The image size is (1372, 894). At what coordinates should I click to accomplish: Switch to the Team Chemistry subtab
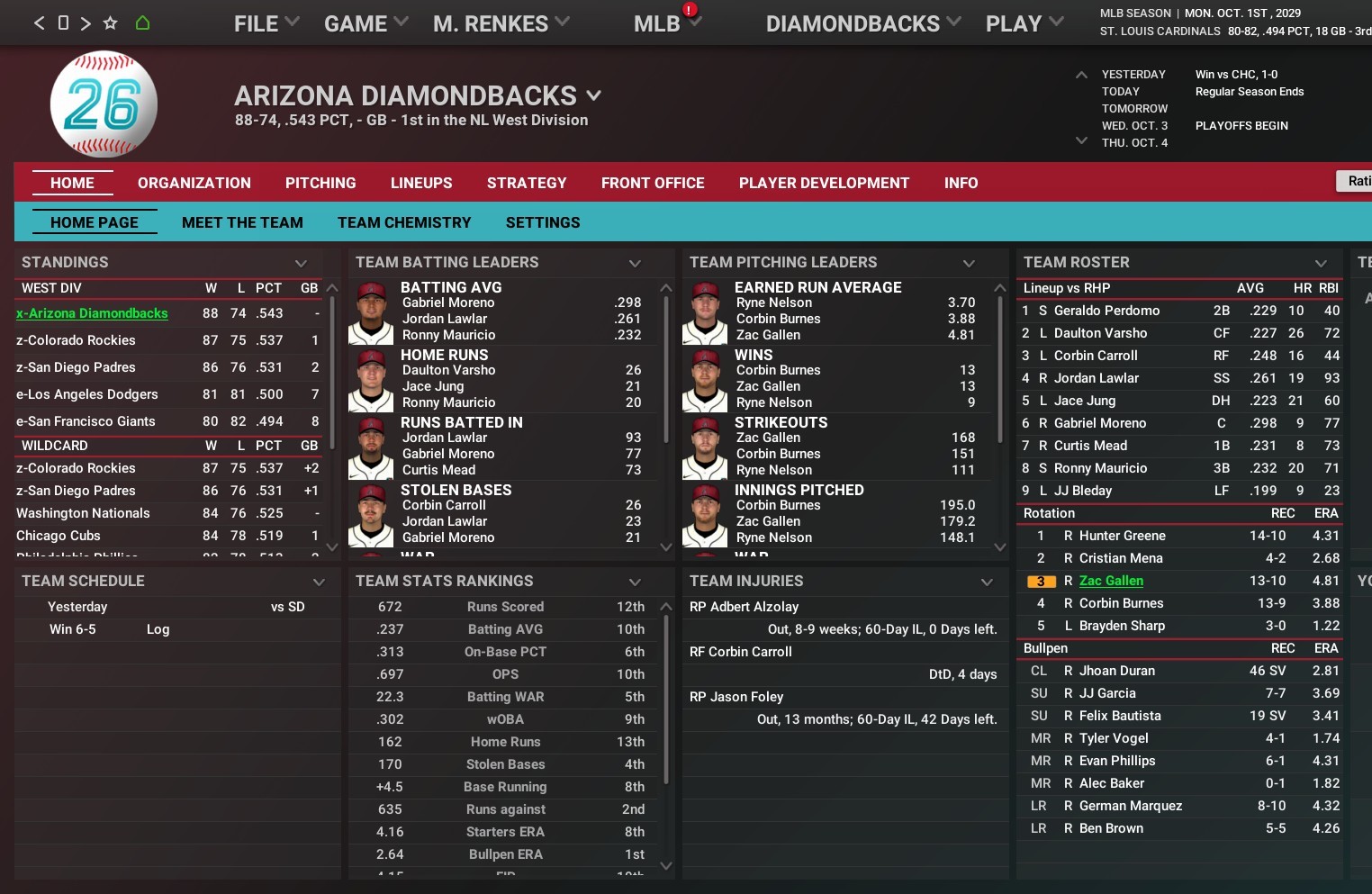[404, 222]
